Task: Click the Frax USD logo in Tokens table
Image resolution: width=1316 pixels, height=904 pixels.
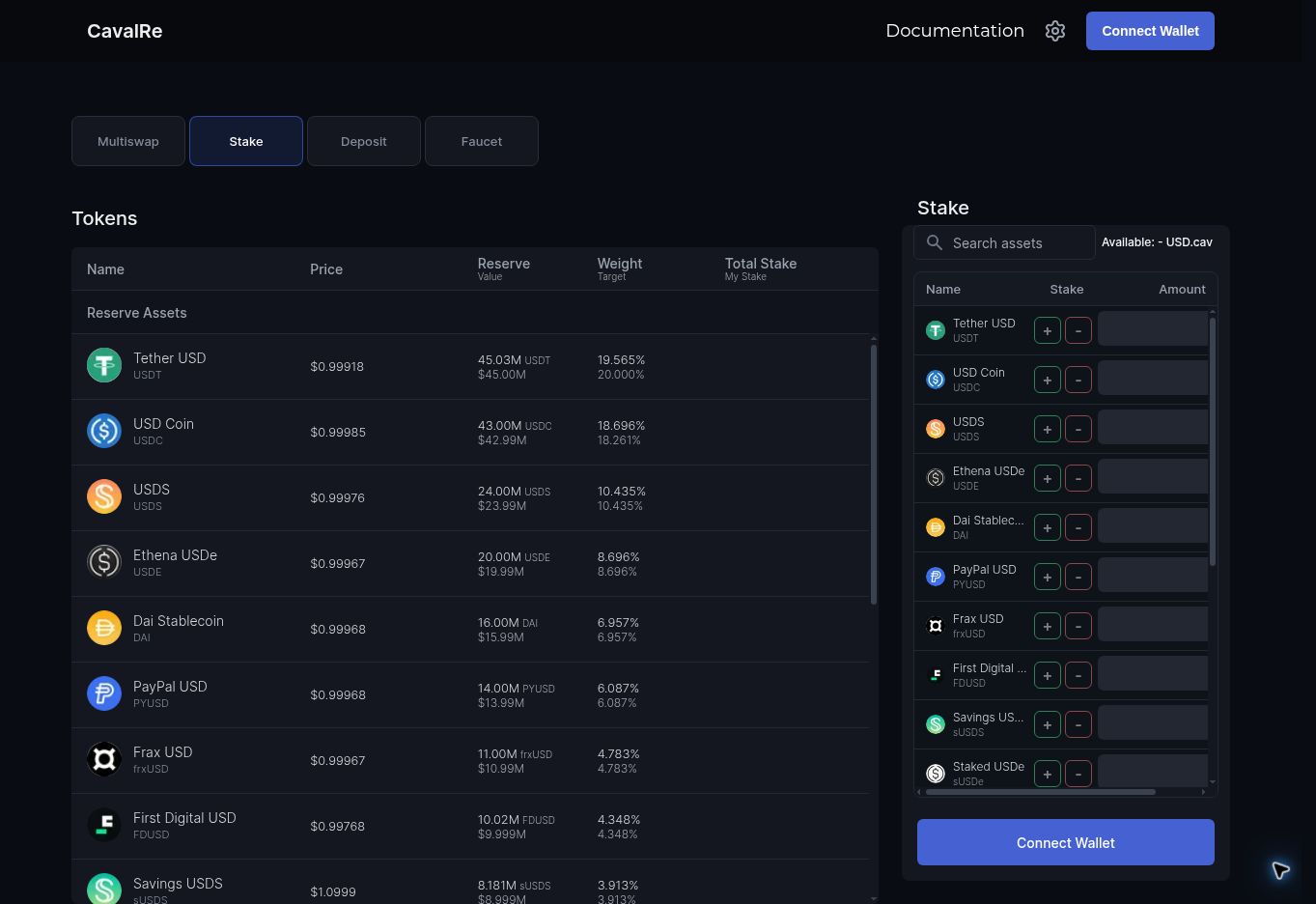Action: click(104, 759)
